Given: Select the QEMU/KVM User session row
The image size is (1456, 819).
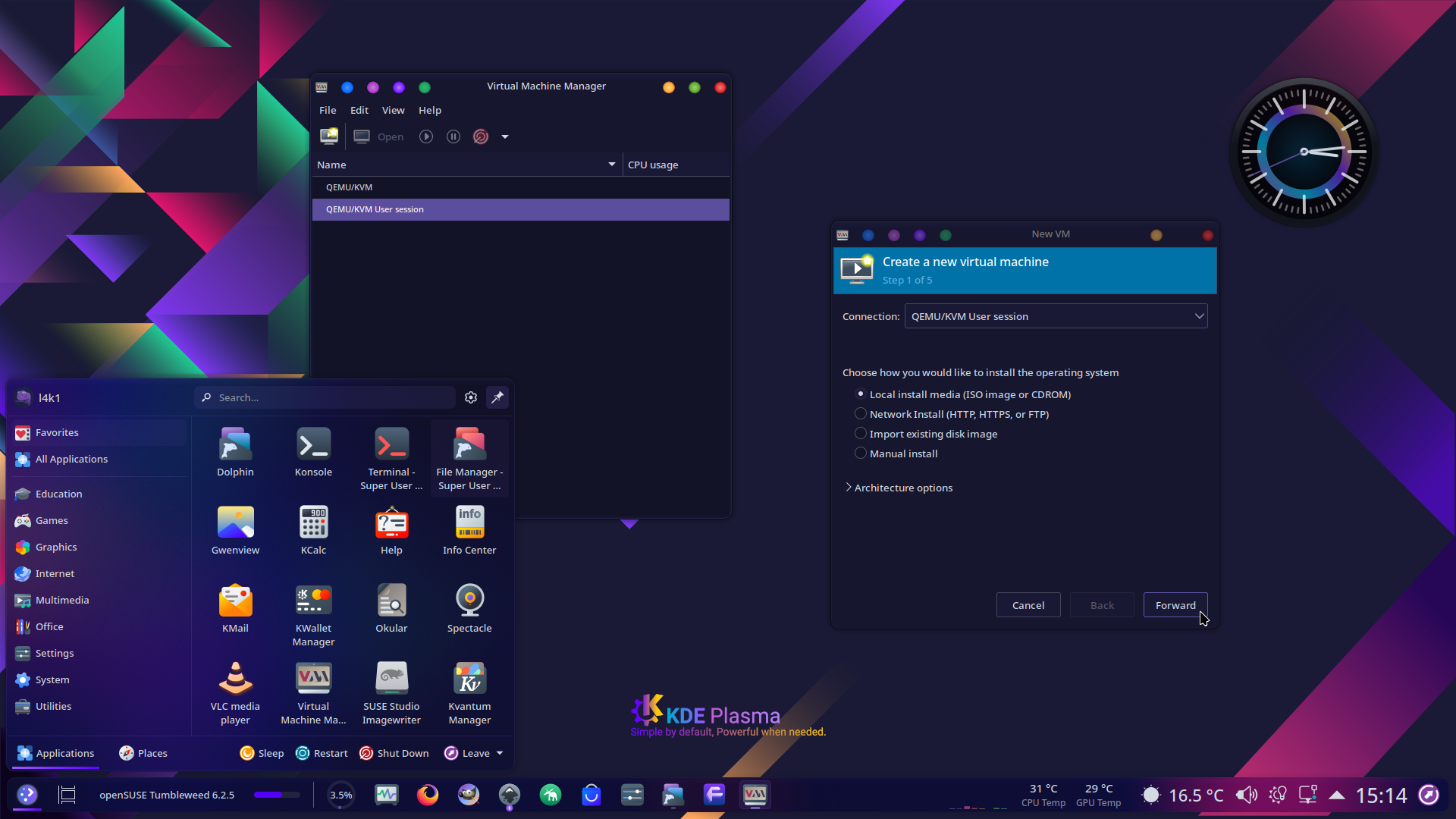Looking at the screenshot, I should coord(521,209).
